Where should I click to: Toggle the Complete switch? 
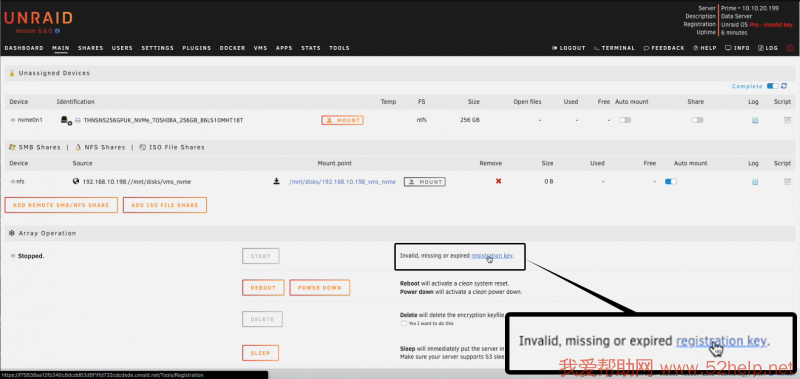coord(772,86)
